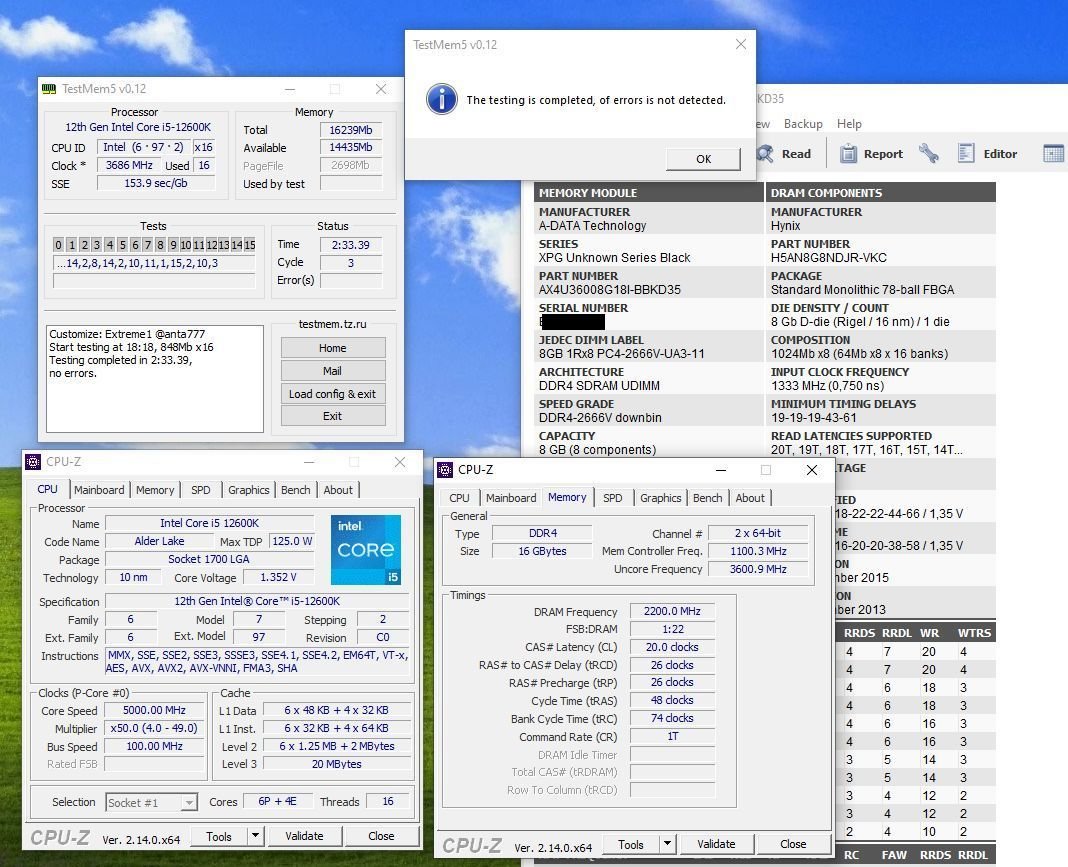This screenshot has height=867, width=1068.
Task: Select CPU tab in left CPU-Z window
Action: [x=47, y=489]
